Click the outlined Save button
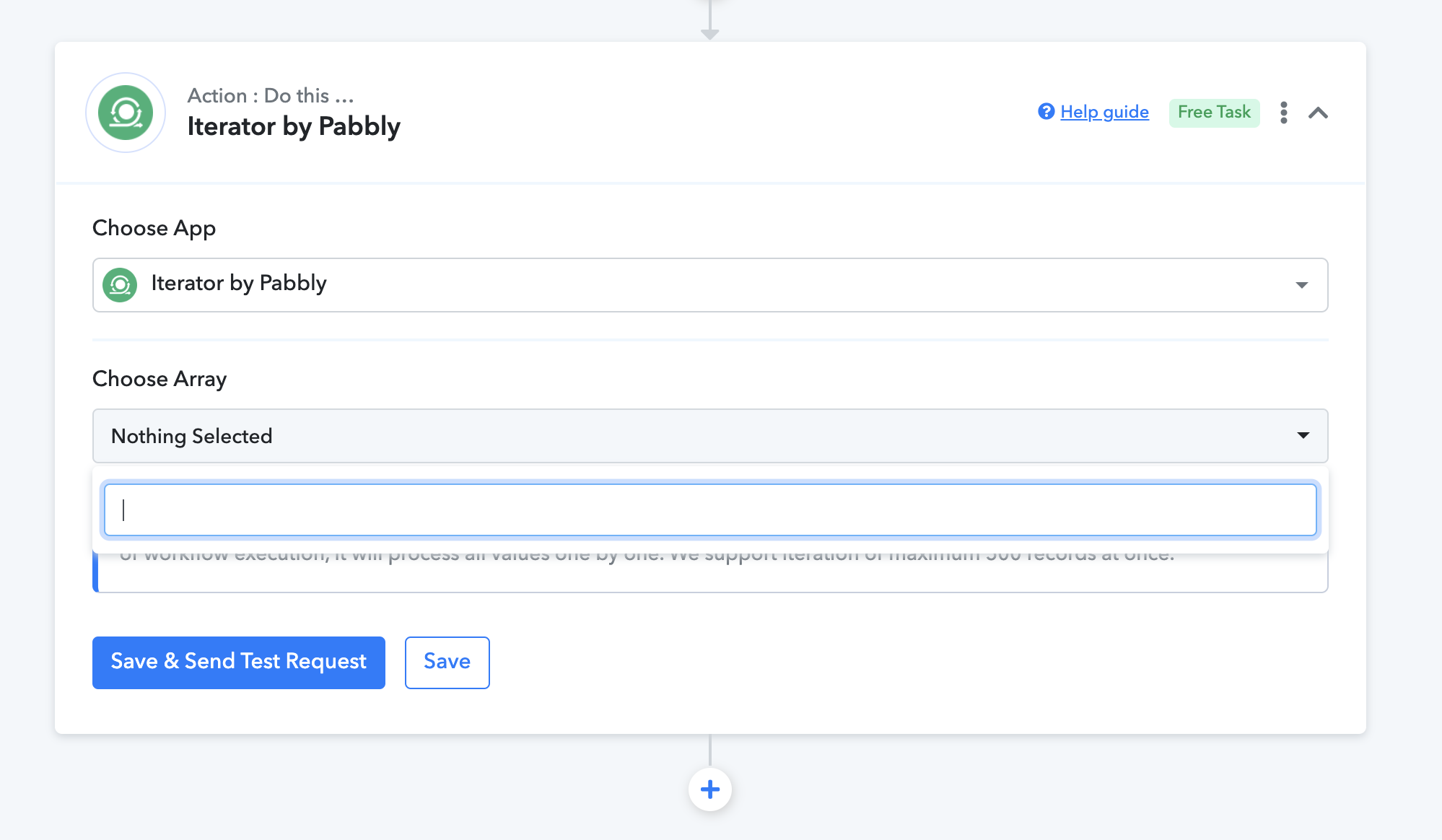The width and height of the screenshot is (1442, 840). coord(447,662)
